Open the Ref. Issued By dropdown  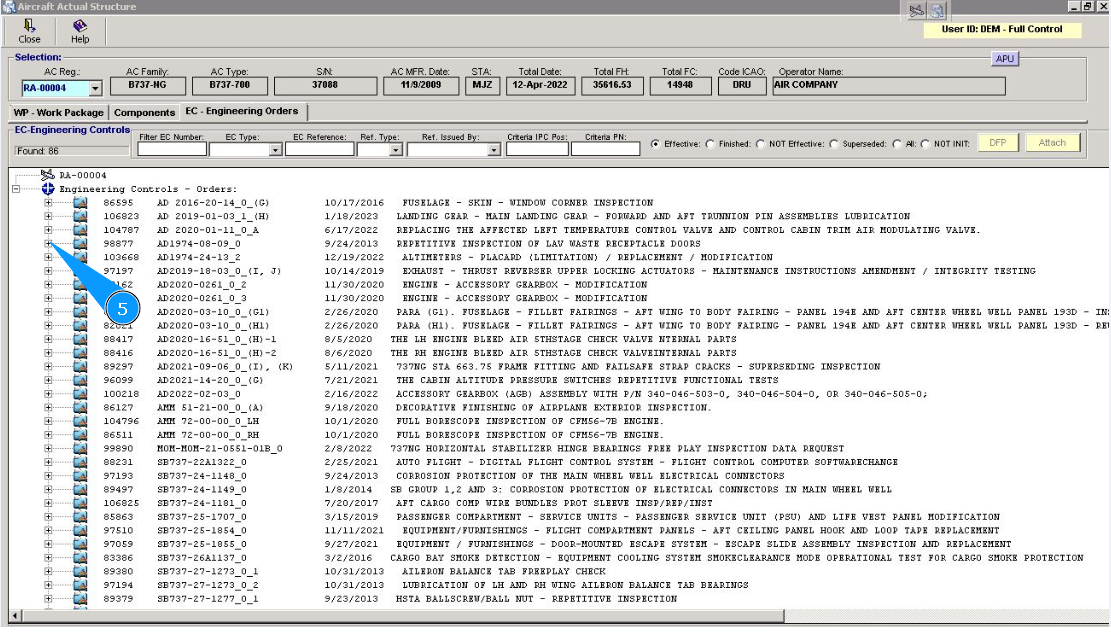[494, 150]
